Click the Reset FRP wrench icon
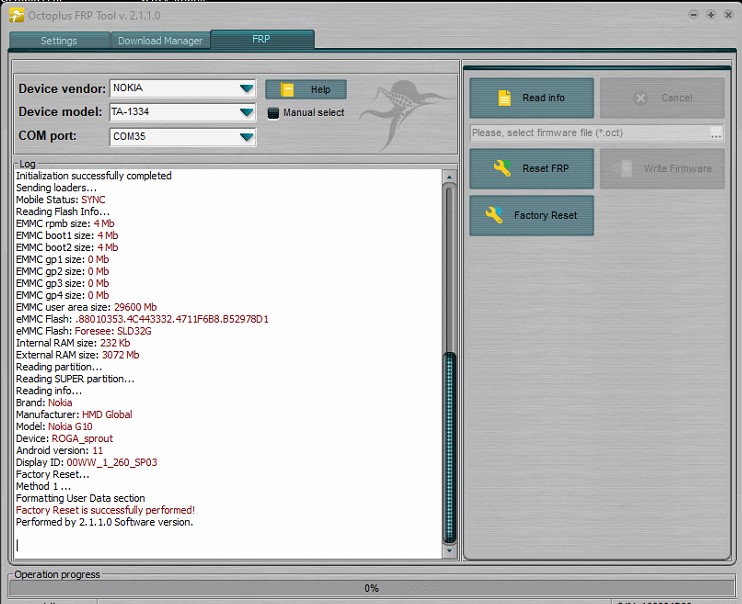742x604 pixels. [502, 168]
